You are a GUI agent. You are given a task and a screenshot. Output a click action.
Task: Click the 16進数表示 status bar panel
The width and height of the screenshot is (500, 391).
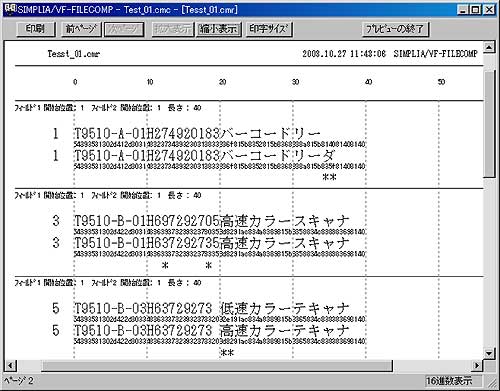(453, 380)
